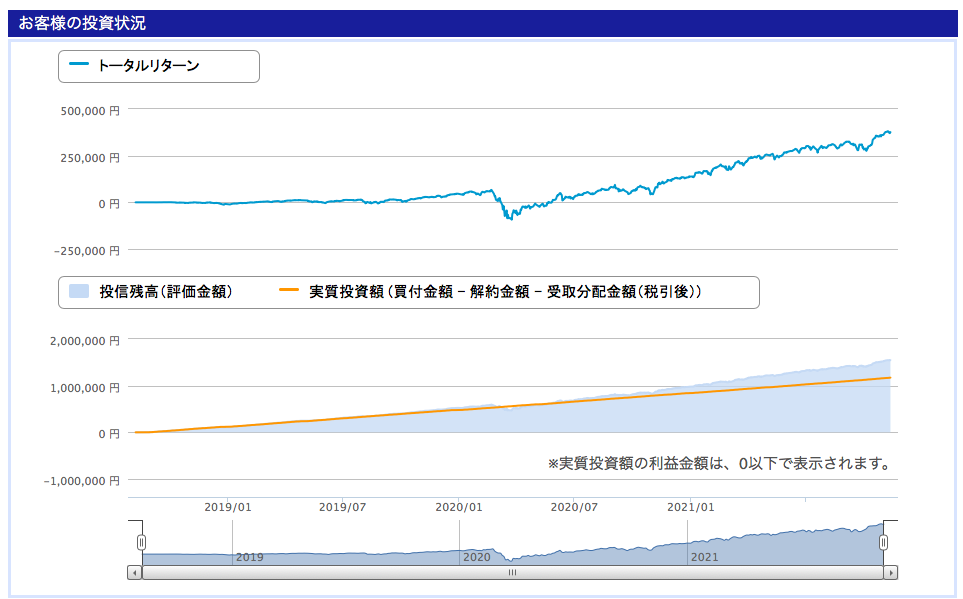Click the 1,000,000 円 axis label
The height and width of the screenshot is (599, 963).
85,388
